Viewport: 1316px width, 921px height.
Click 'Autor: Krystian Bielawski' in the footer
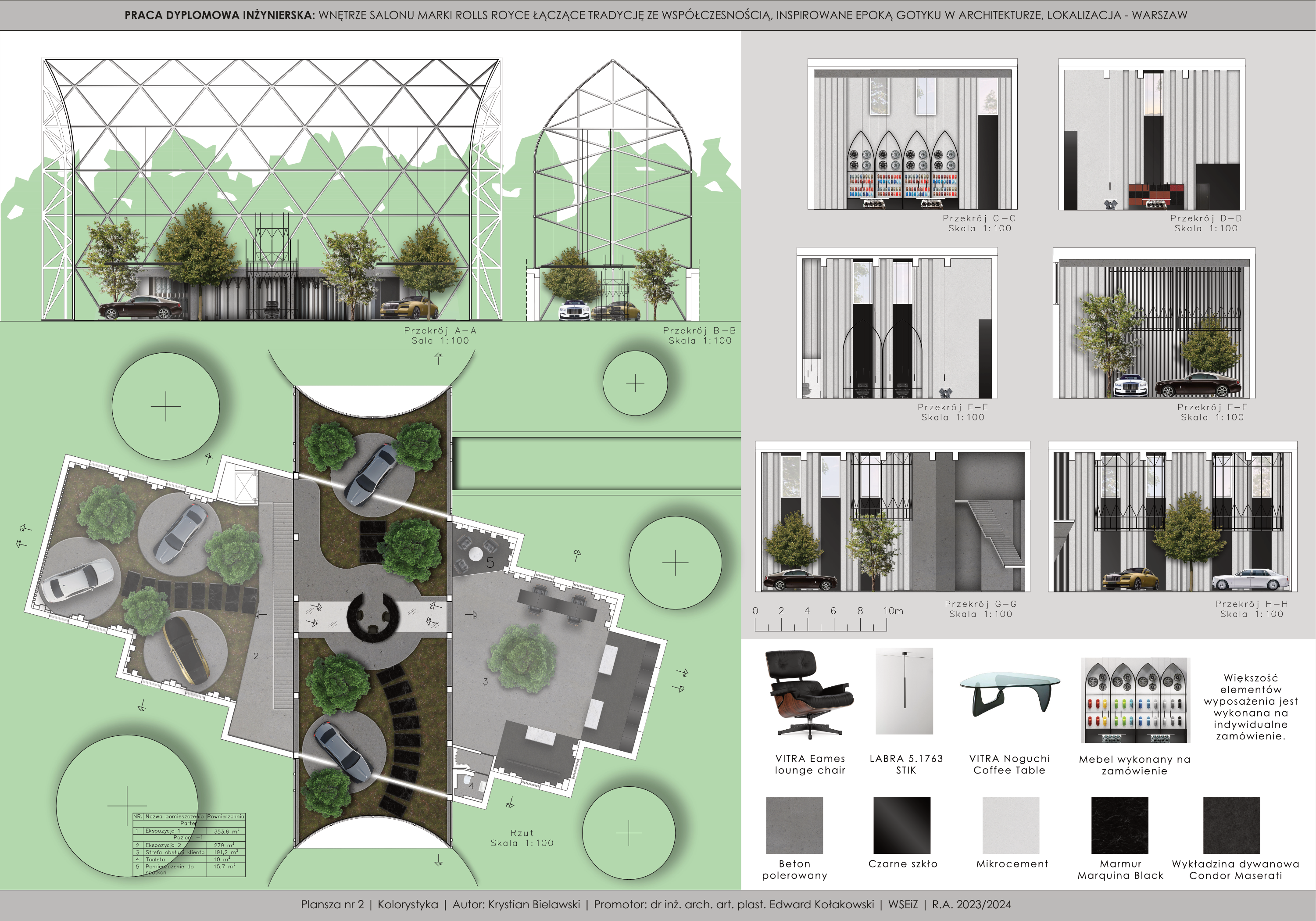516,904
